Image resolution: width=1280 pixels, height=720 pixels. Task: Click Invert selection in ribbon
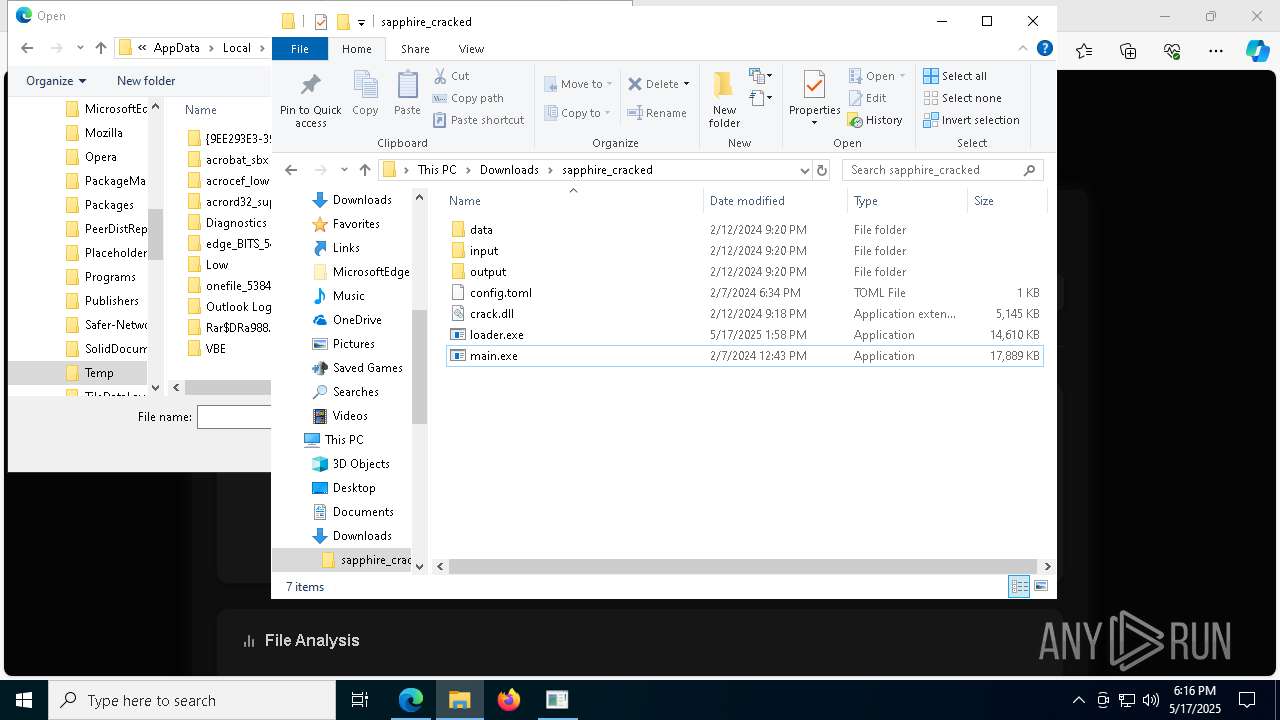(971, 120)
